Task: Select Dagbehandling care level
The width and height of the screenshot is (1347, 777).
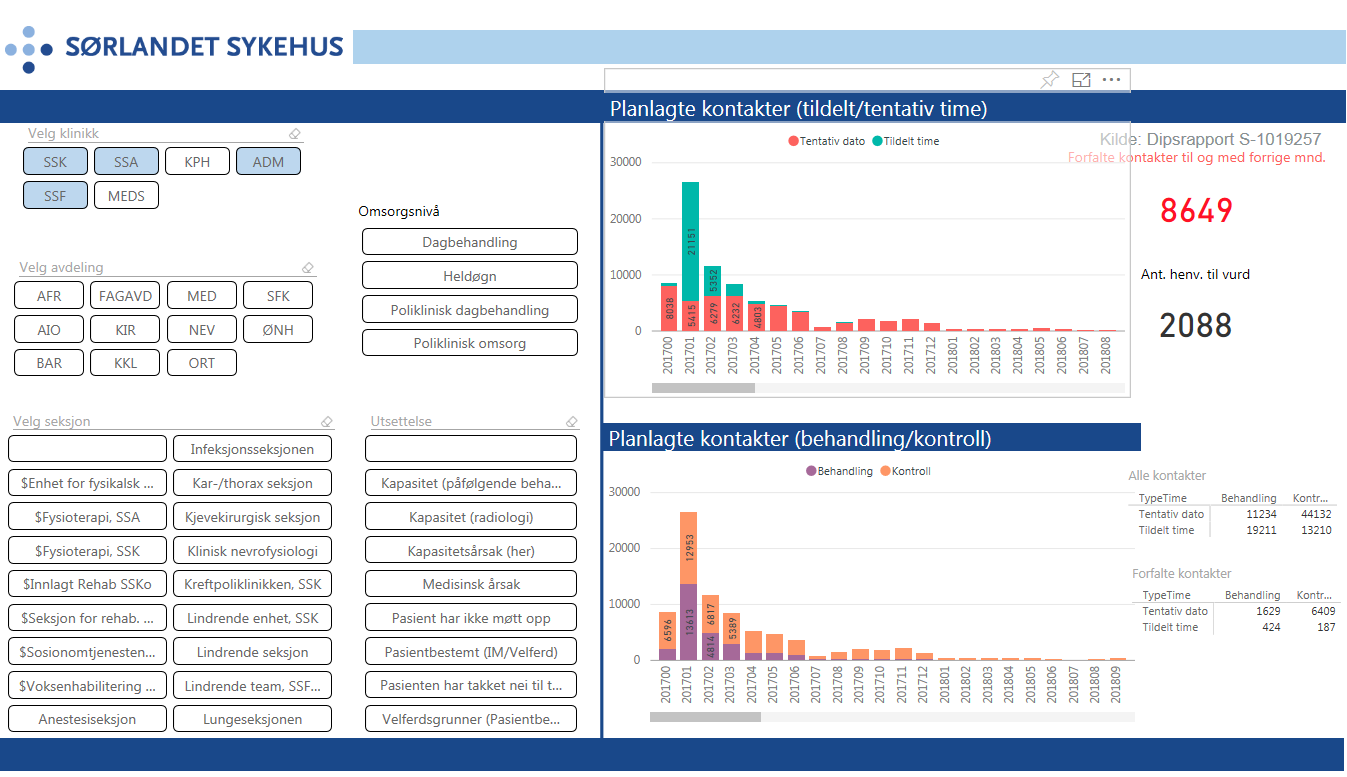Action: pyautogui.click(x=470, y=242)
